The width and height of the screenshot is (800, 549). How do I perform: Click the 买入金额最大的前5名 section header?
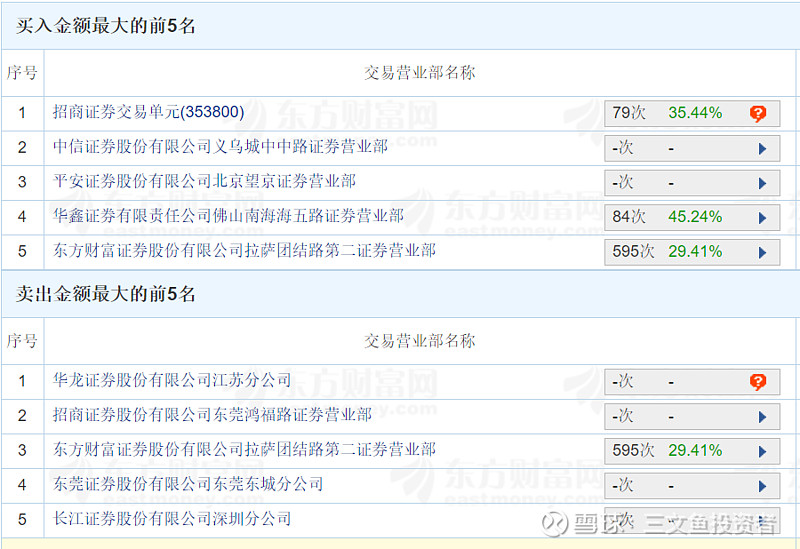[x=106, y=26]
